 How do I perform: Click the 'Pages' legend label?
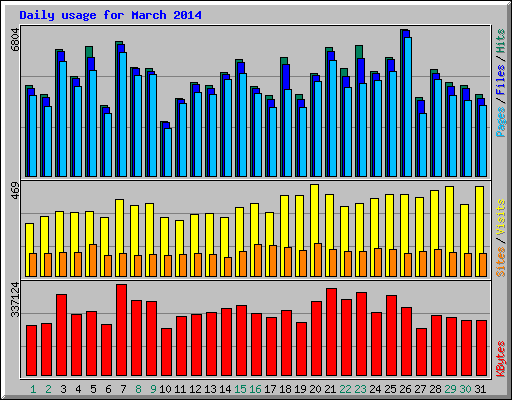[x=501, y=122]
